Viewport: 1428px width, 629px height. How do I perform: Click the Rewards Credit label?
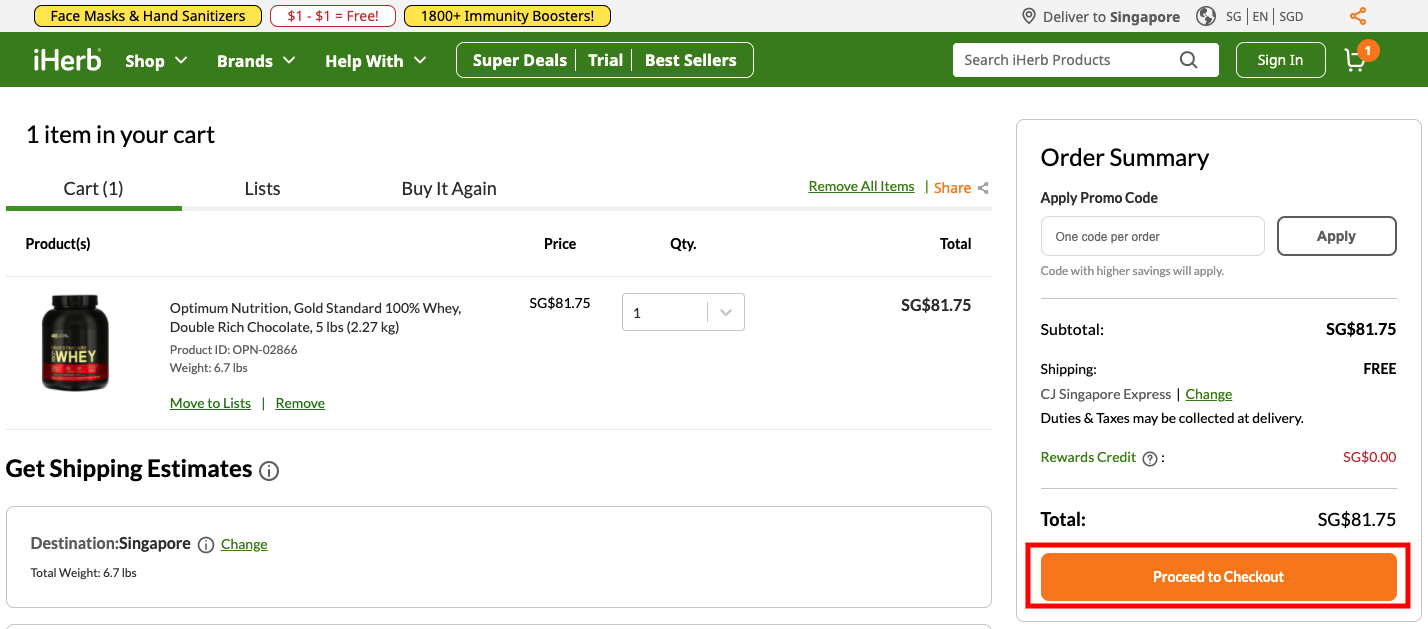coord(1088,457)
